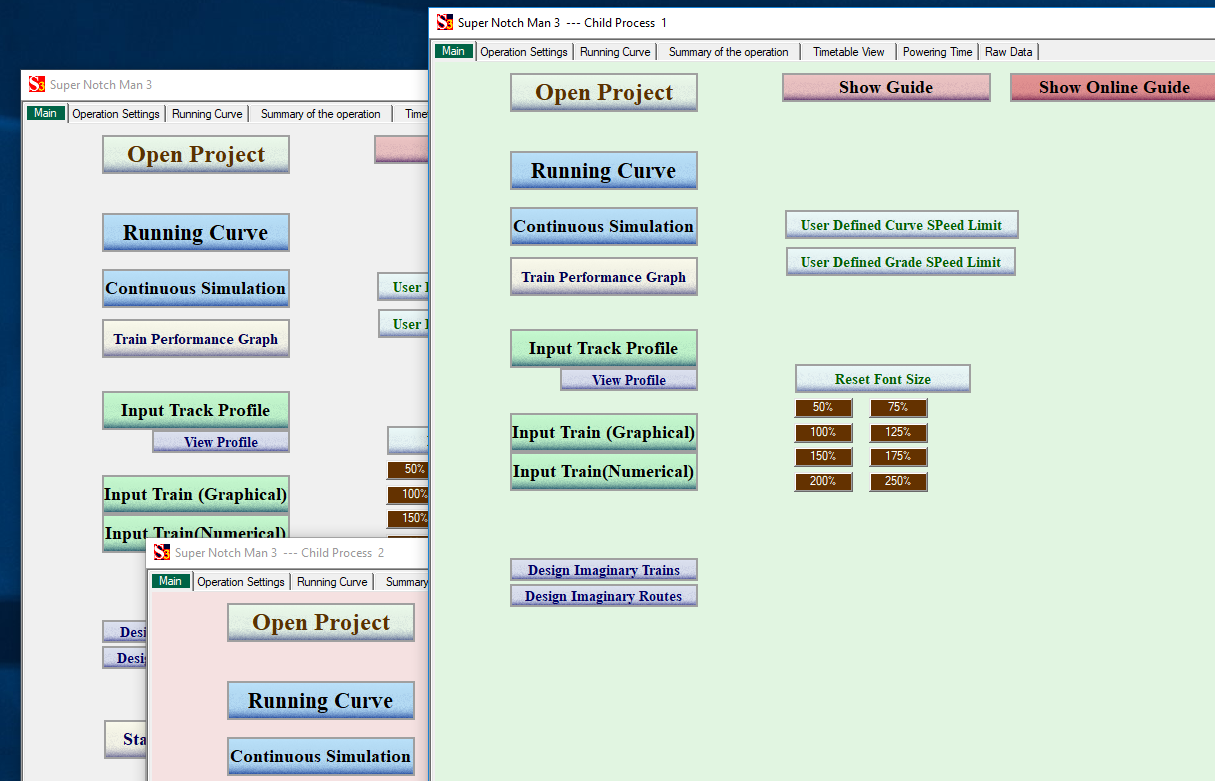Choose the 250% font size button
This screenshot has width=1215, height=781.
click(898, 481)
